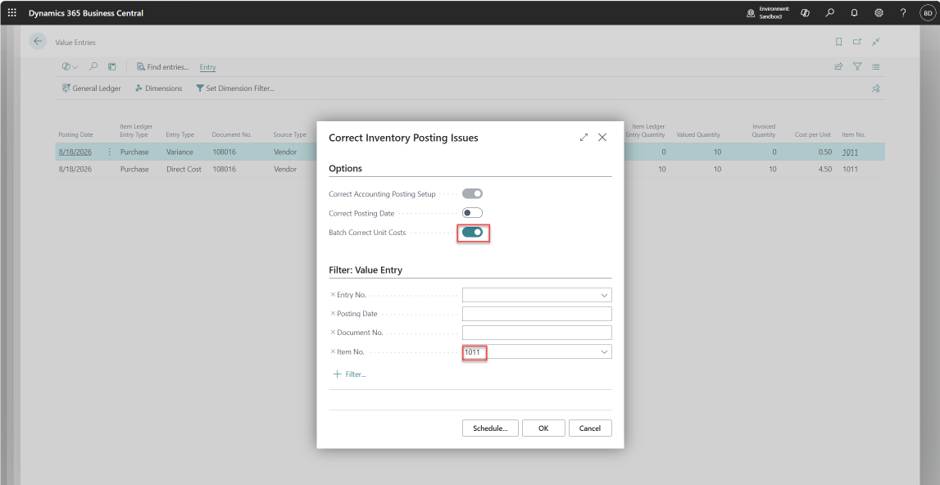Remove the Entry No. filter with its X
The width and height of the screenshot is (940, 485).
333,295
